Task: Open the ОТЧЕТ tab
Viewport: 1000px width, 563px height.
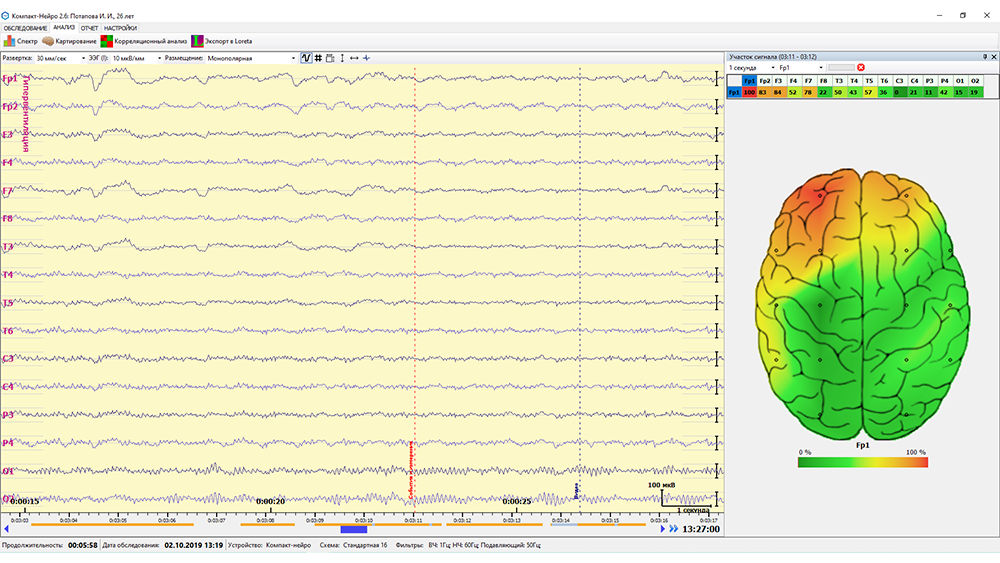Action: click(x=89, y=28)
